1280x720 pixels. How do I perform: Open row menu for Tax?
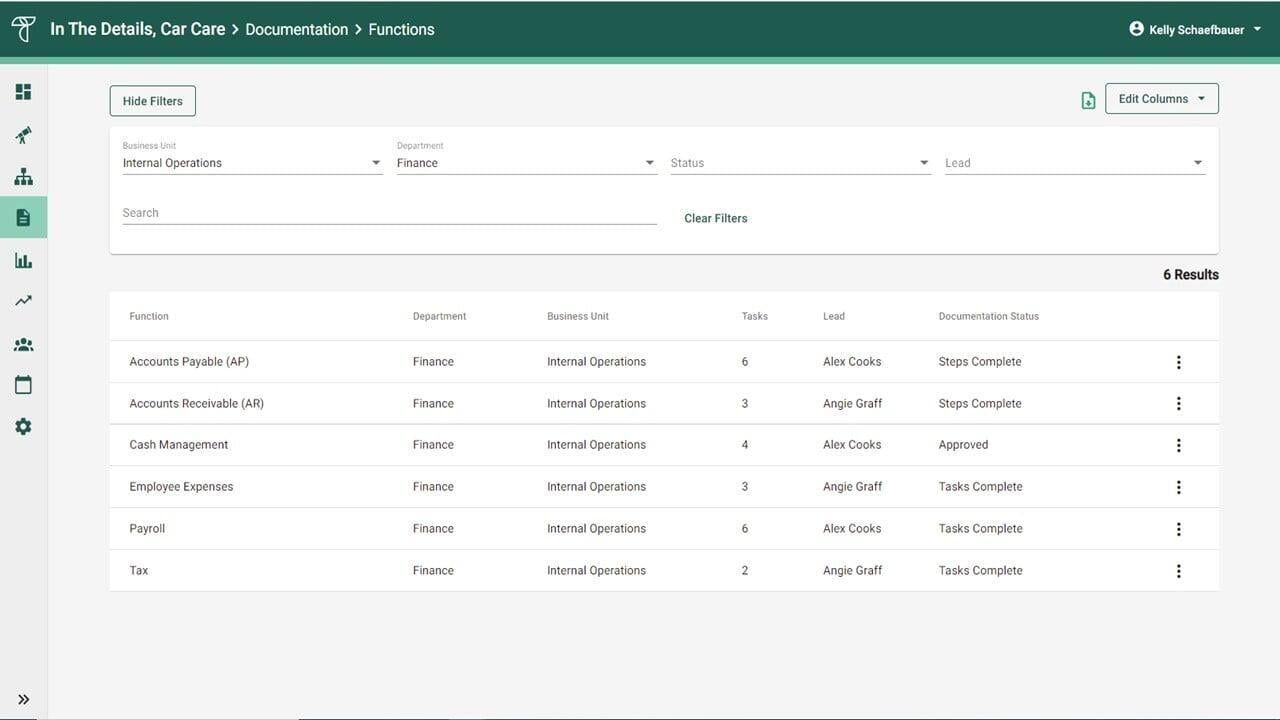[1178, 571]
